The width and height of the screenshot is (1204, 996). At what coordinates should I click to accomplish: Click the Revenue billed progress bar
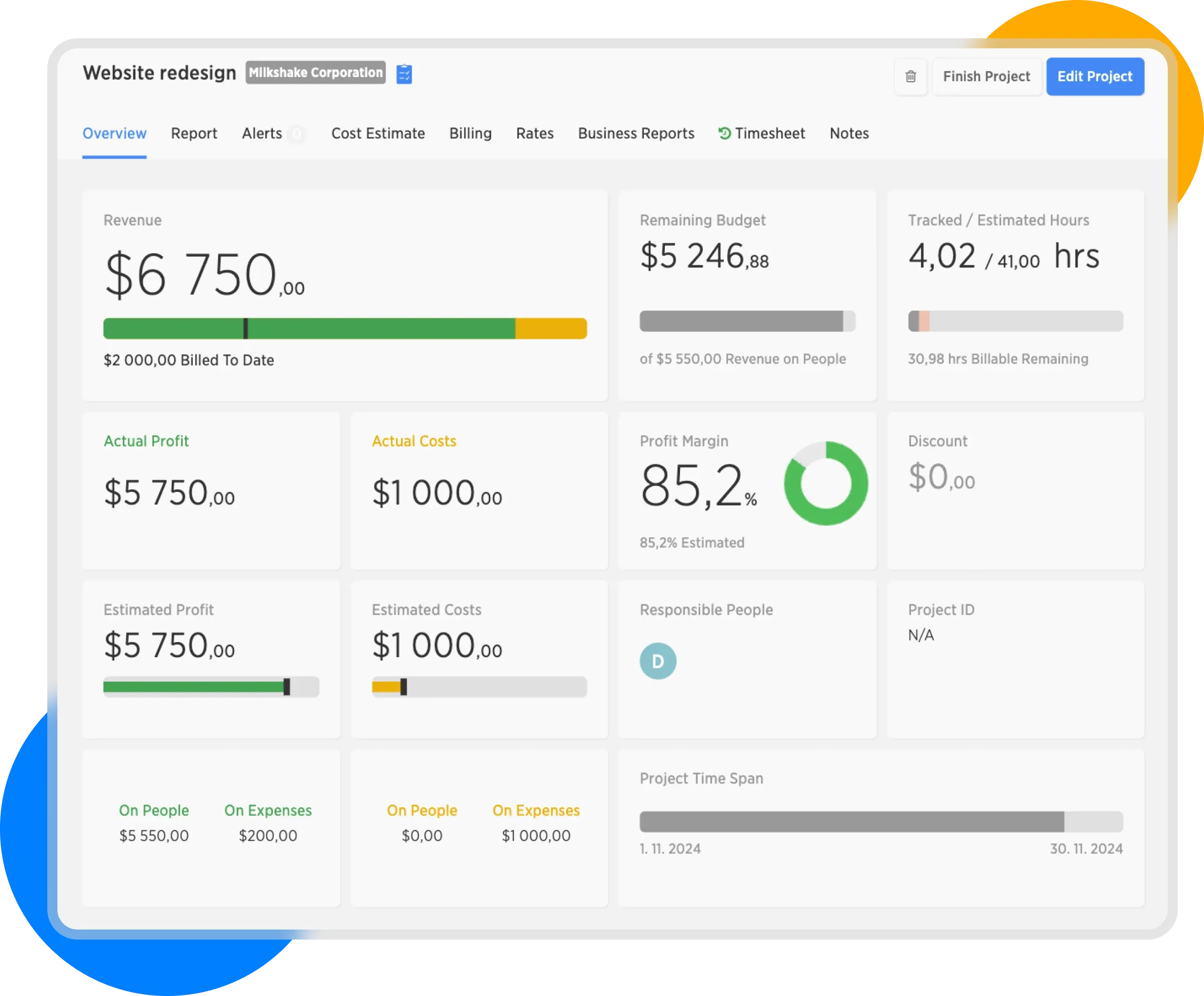tap(345, 329)
